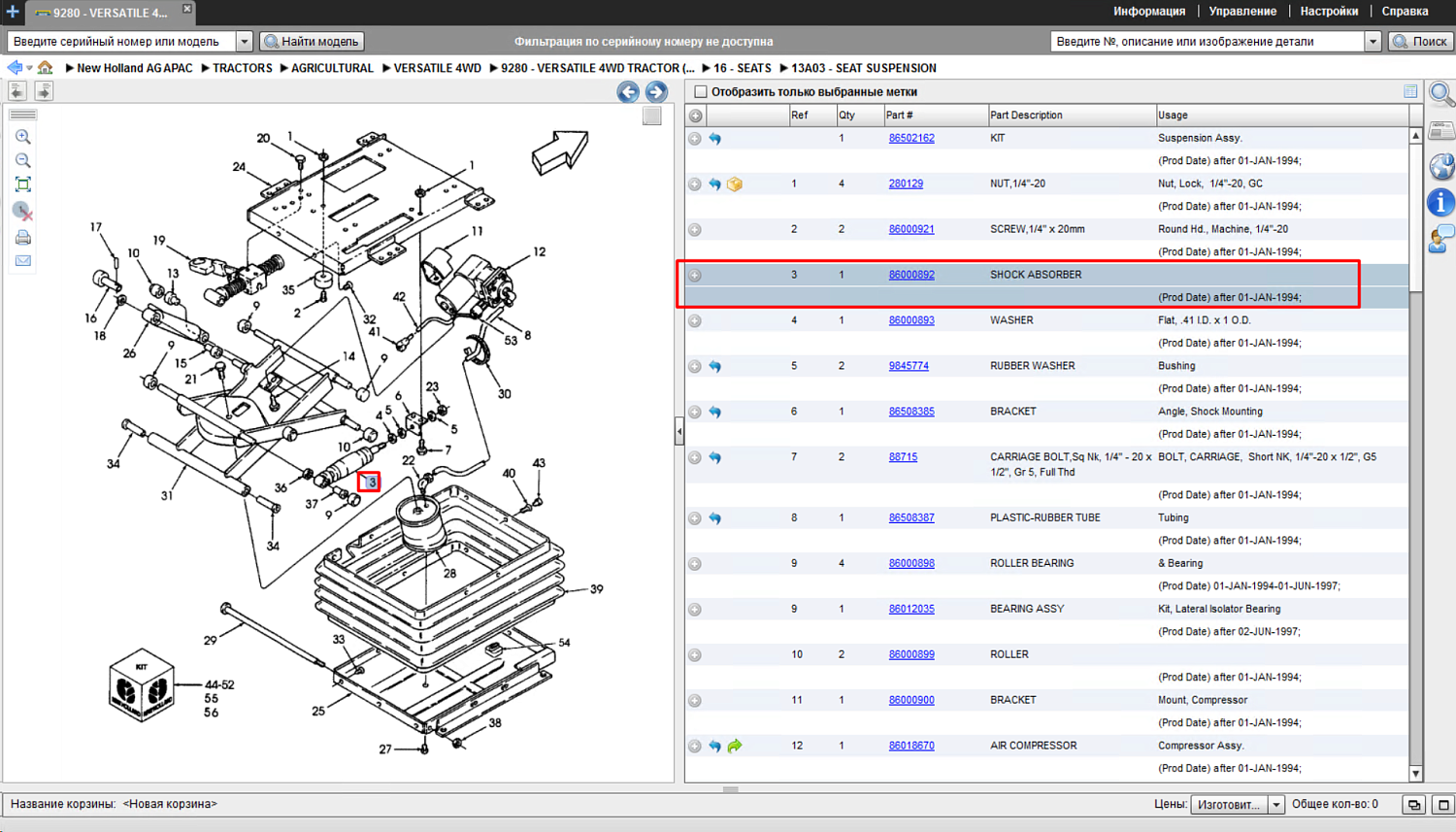This screenshot has height=832, width=1456.
Task: Add BEARING ASSY 86012035 via plus circle
Action: 695,610
